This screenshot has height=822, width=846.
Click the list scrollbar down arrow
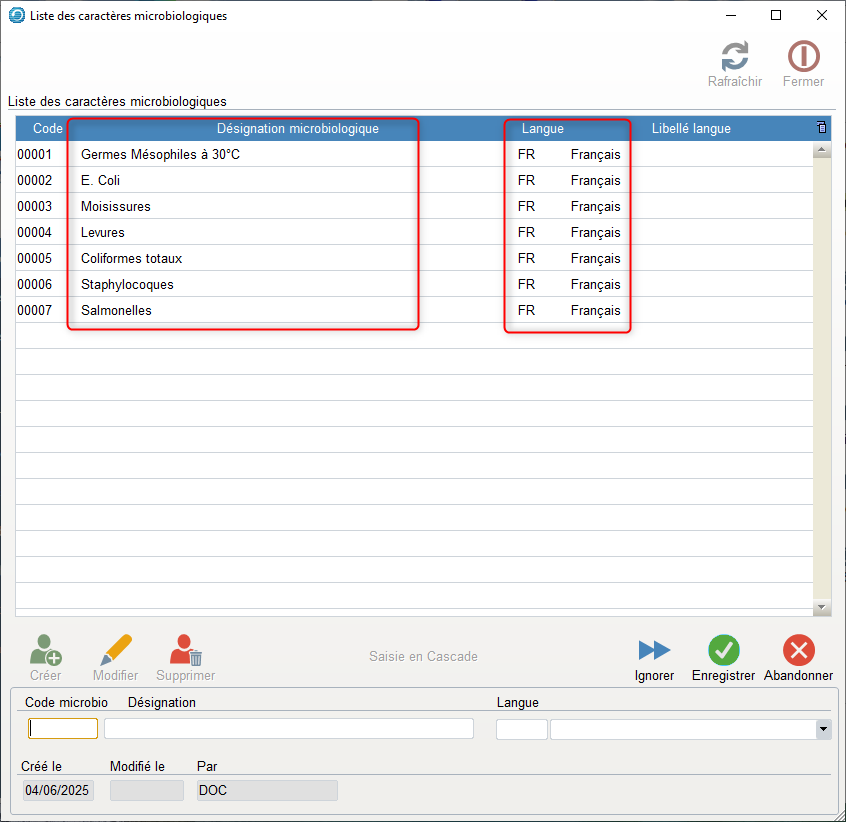pyautogui.click(x=822, y=607)
